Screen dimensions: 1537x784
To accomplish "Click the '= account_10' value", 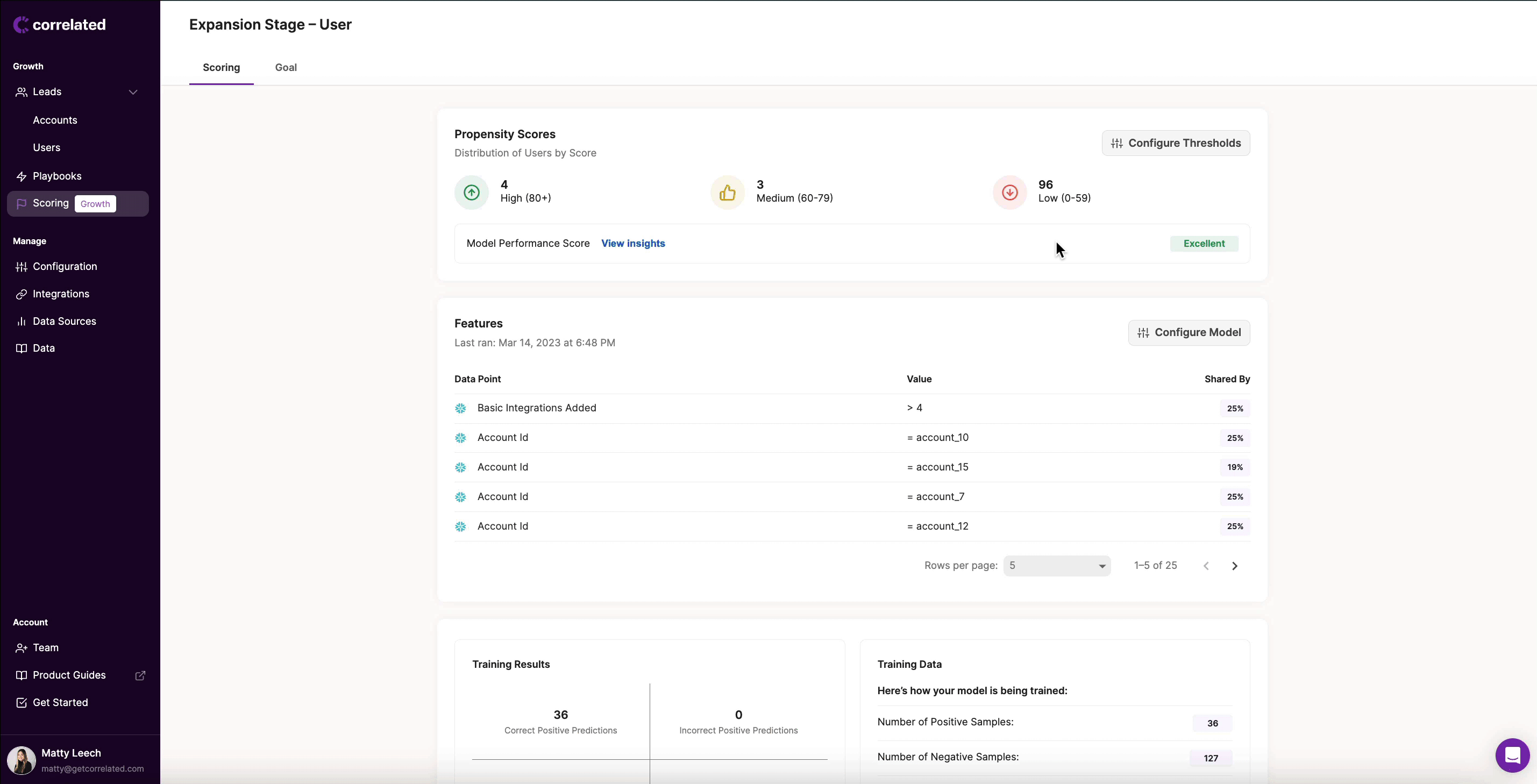I will (937, 438).
